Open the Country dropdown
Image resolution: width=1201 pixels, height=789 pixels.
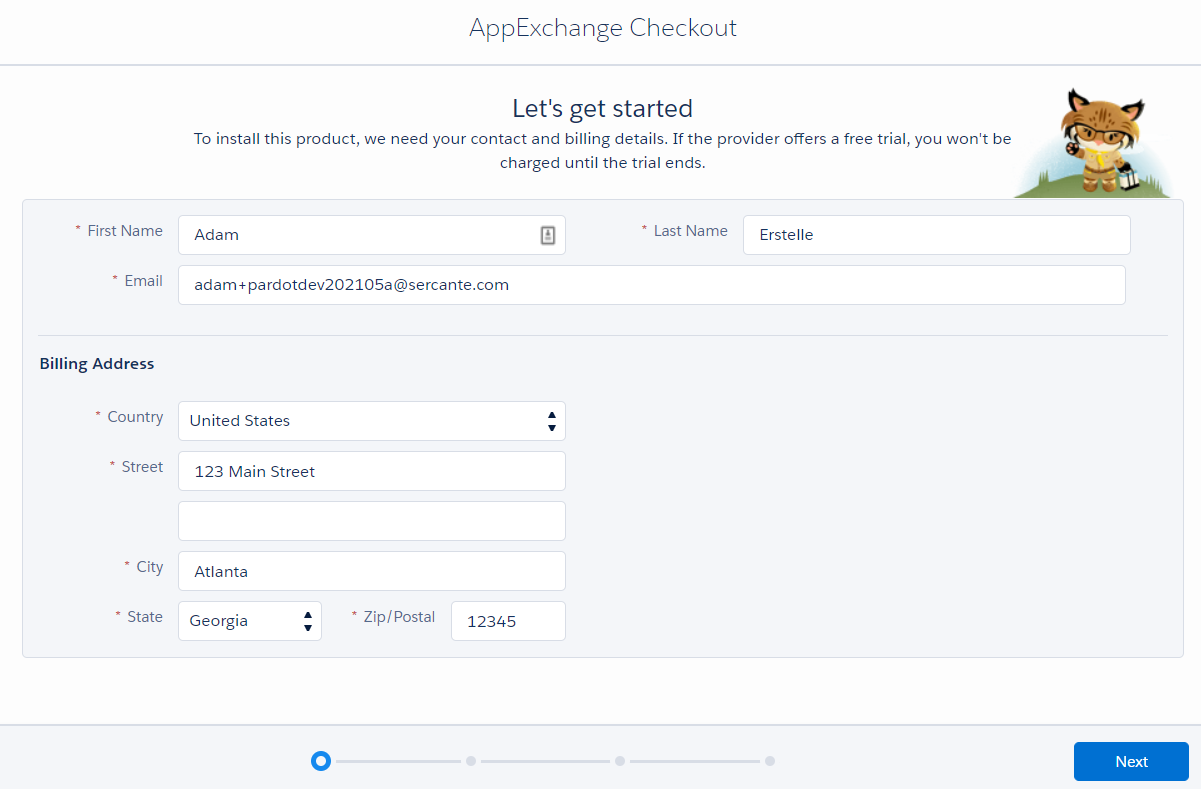372,421
